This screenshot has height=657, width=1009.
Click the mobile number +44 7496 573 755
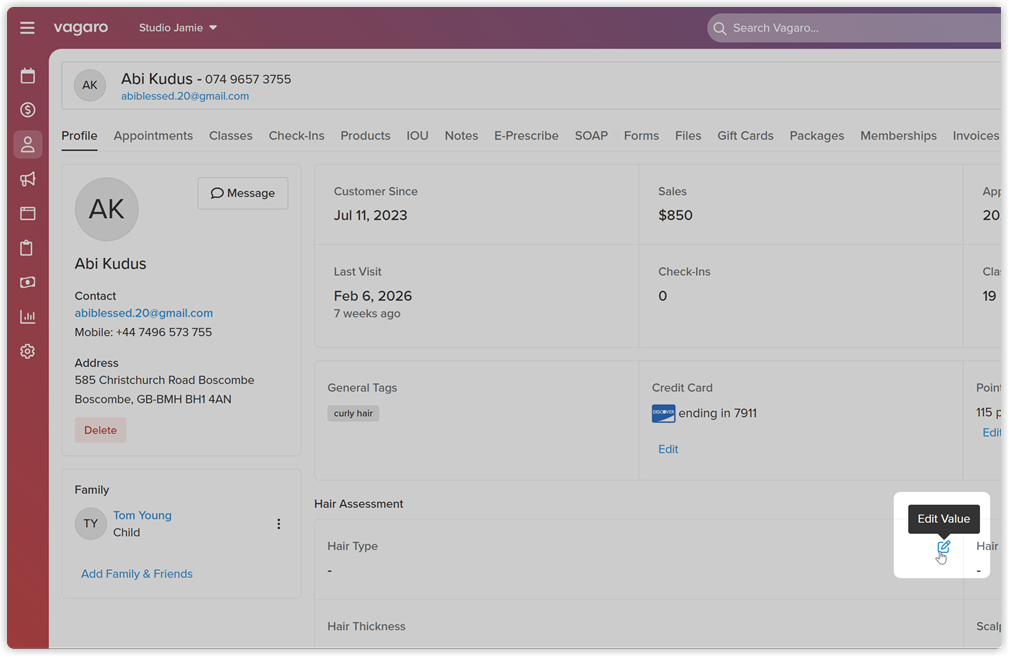tap(163, 332)
